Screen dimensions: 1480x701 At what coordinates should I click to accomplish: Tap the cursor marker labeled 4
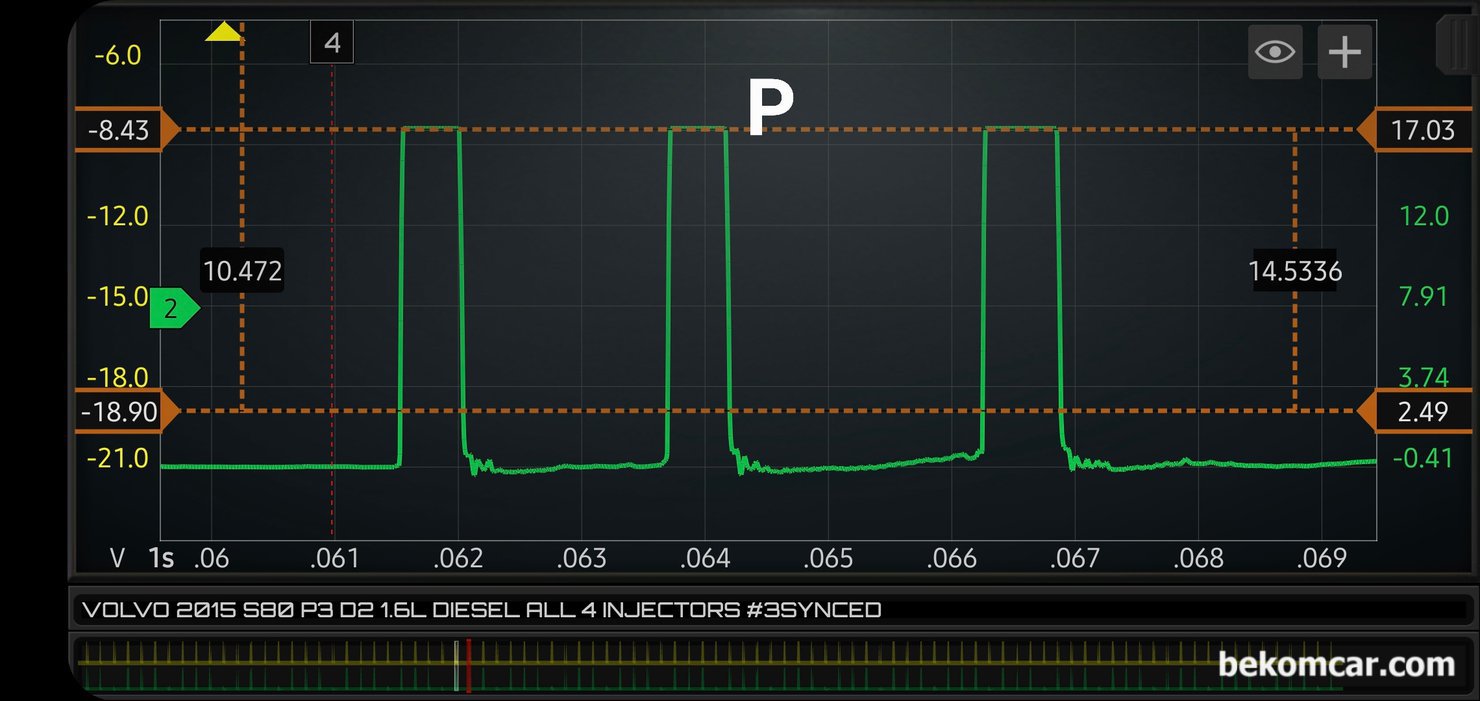point(332,43)
